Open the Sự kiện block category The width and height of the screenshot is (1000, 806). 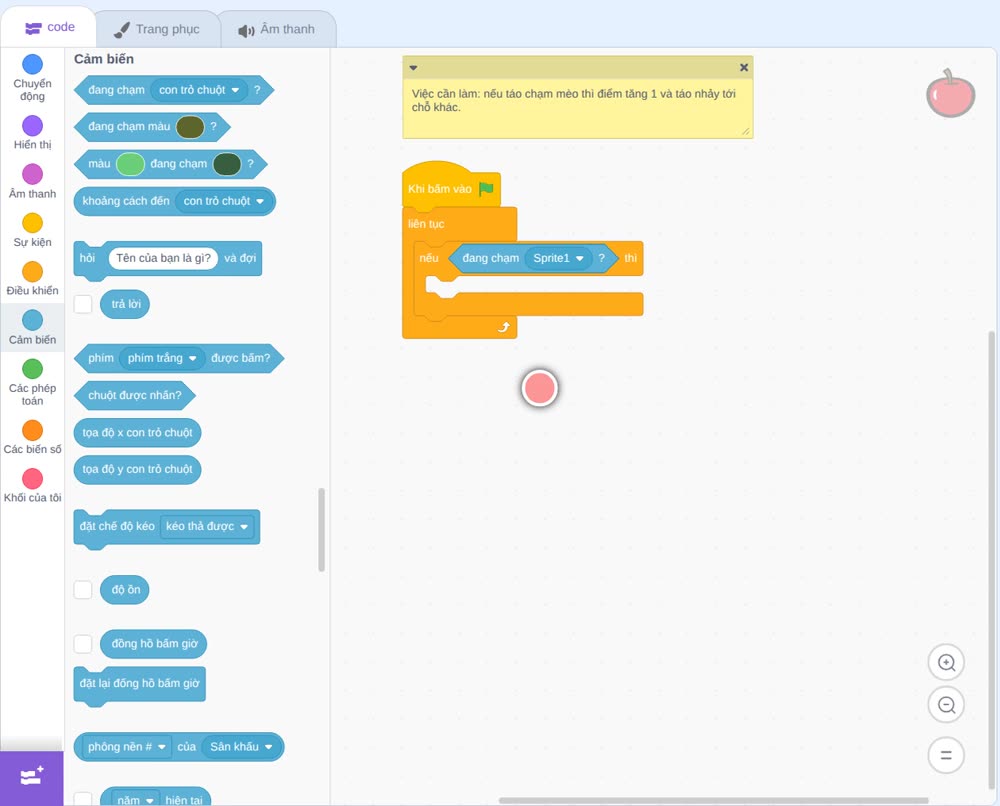tap(32, 230)
